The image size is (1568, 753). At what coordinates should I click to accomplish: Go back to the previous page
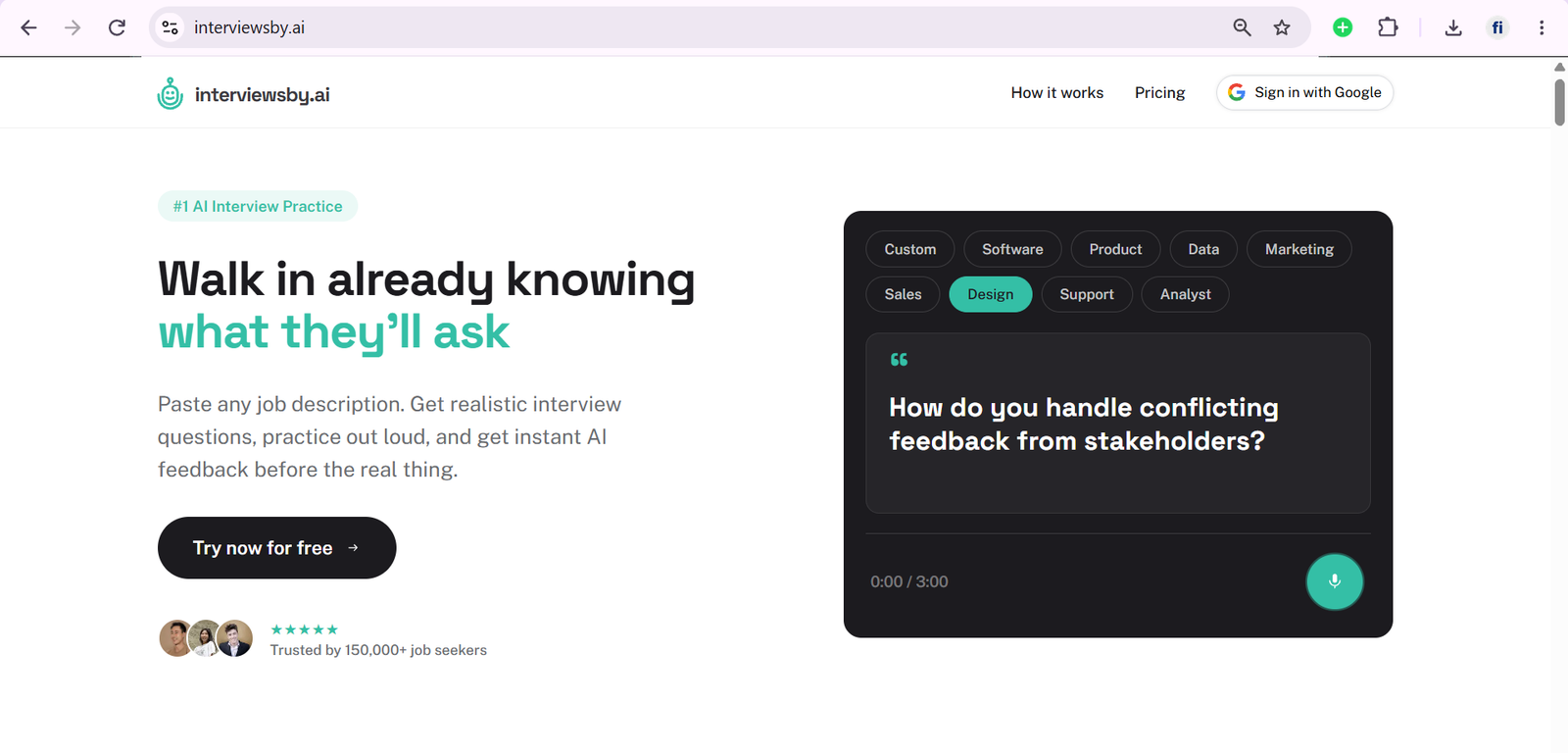(x=28, y=27)
